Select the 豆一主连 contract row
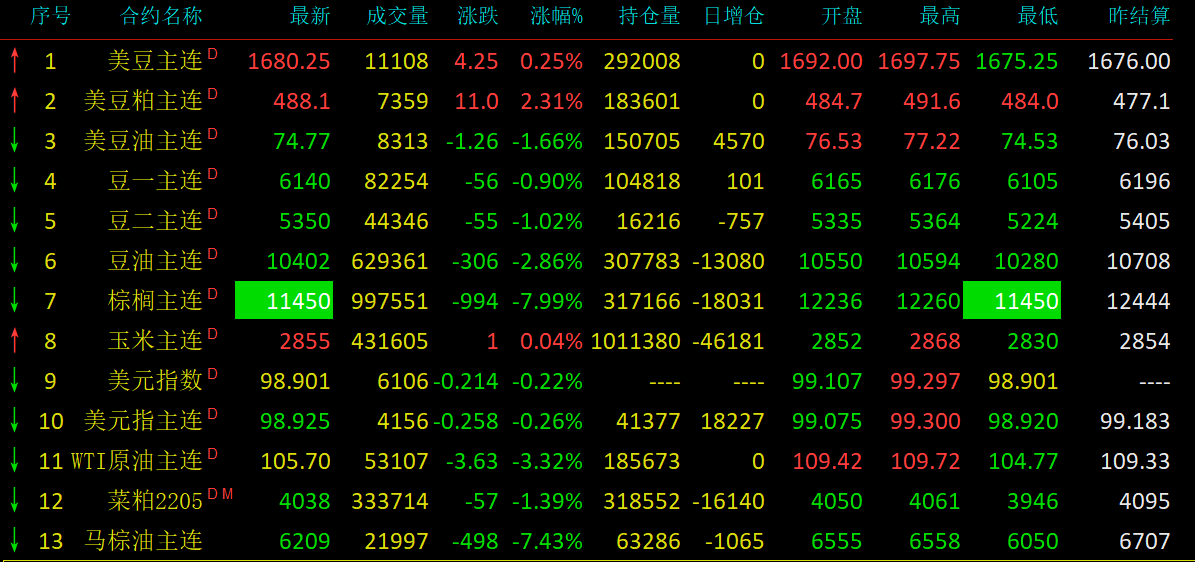1195x562 pixels. (155, 181)
